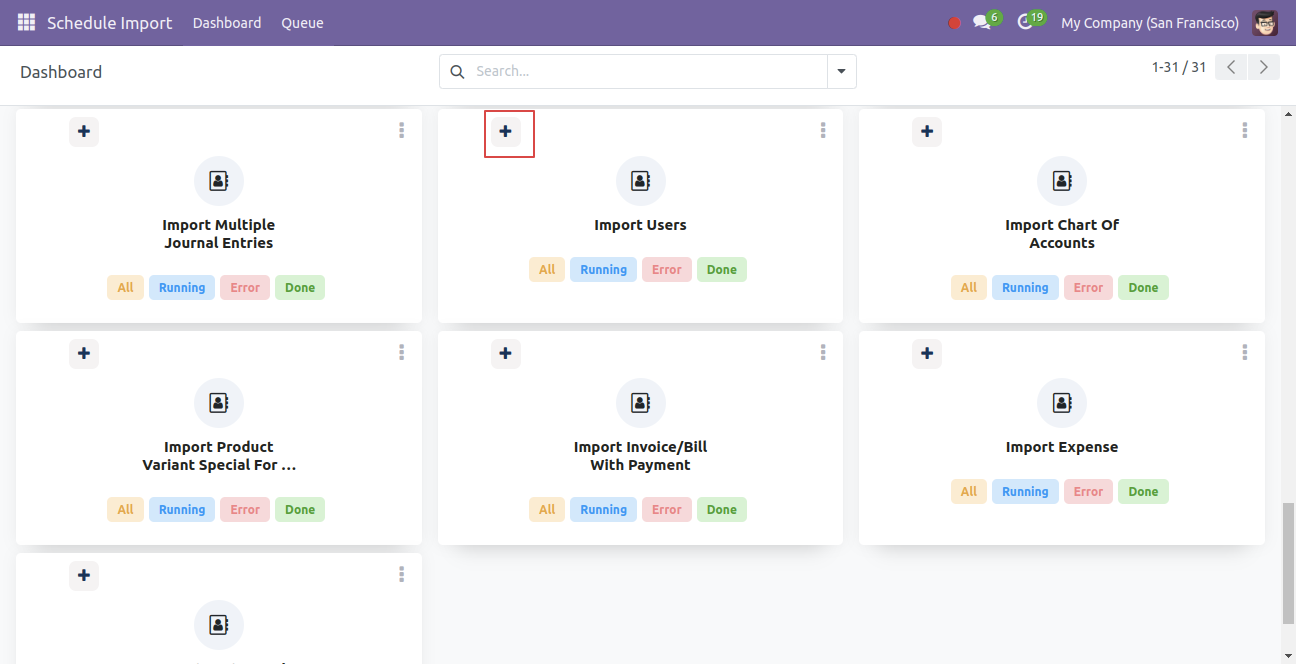This screenshot has height=664, width=1296.
Task: Open kebab menu on Import Chart Of Accounts
Action: tap(1245, 130)
